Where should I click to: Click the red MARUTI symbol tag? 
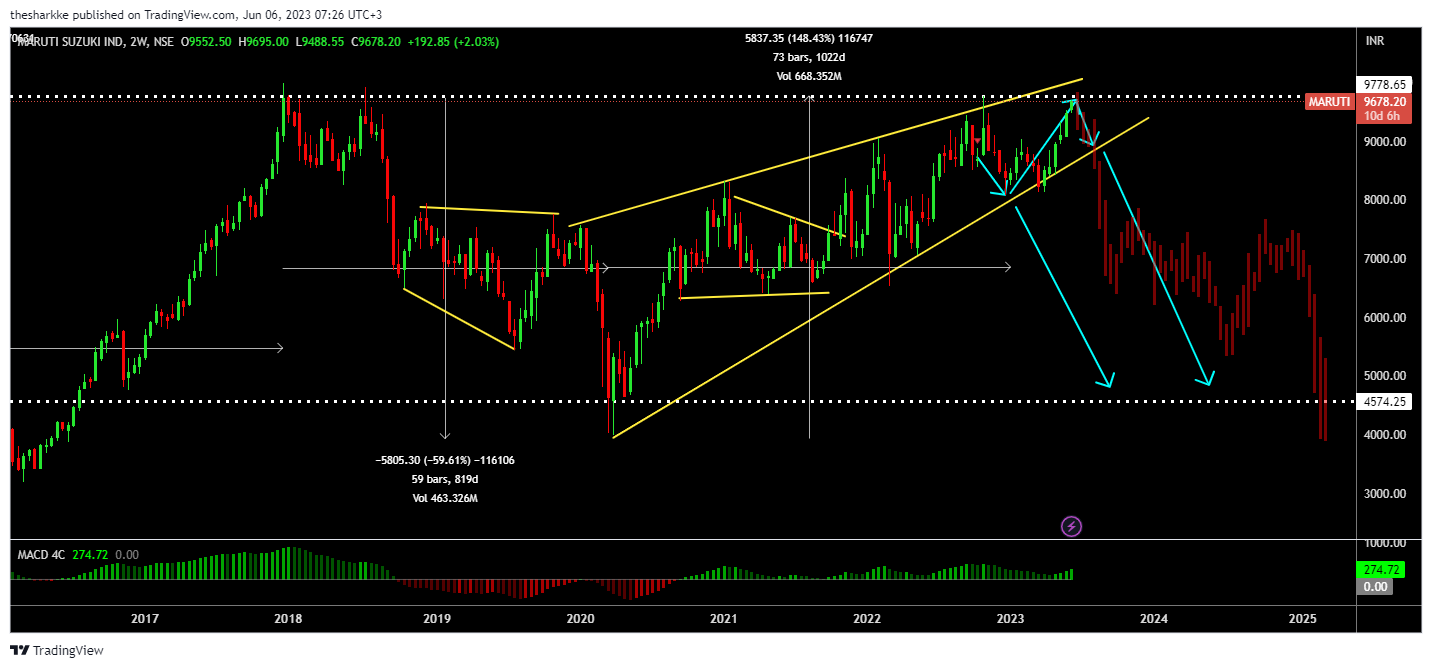coord(1329,101)
